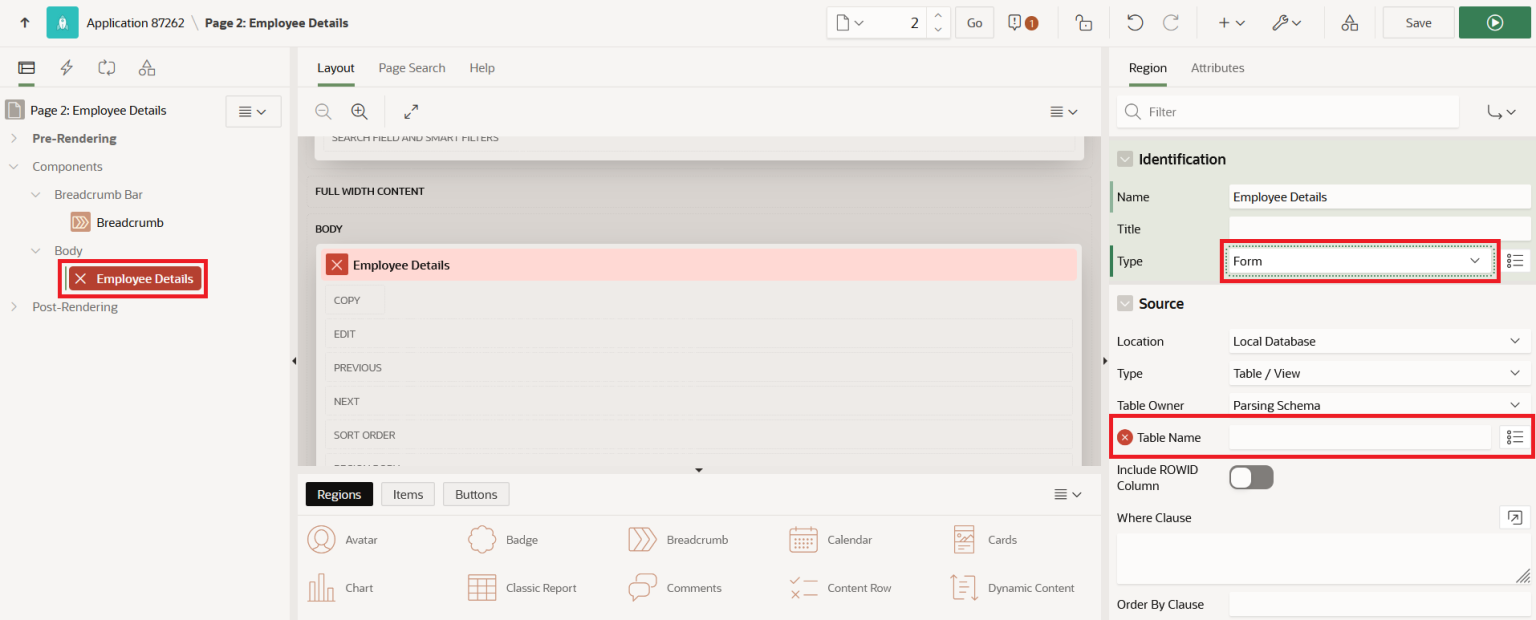
Task: Open the Table Owner dropdown
Action: (1377, 405)
